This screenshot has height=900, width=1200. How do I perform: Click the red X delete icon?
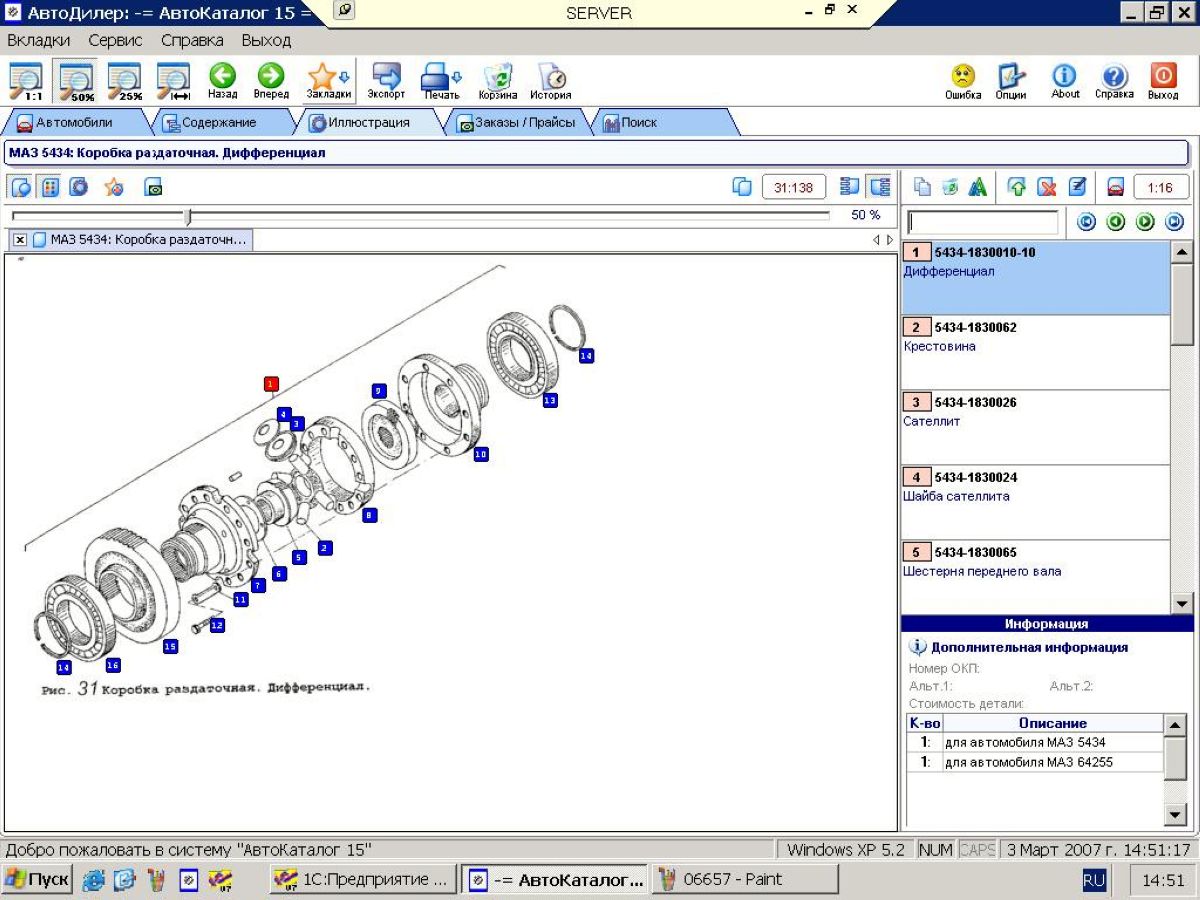tap(1046, 187)
